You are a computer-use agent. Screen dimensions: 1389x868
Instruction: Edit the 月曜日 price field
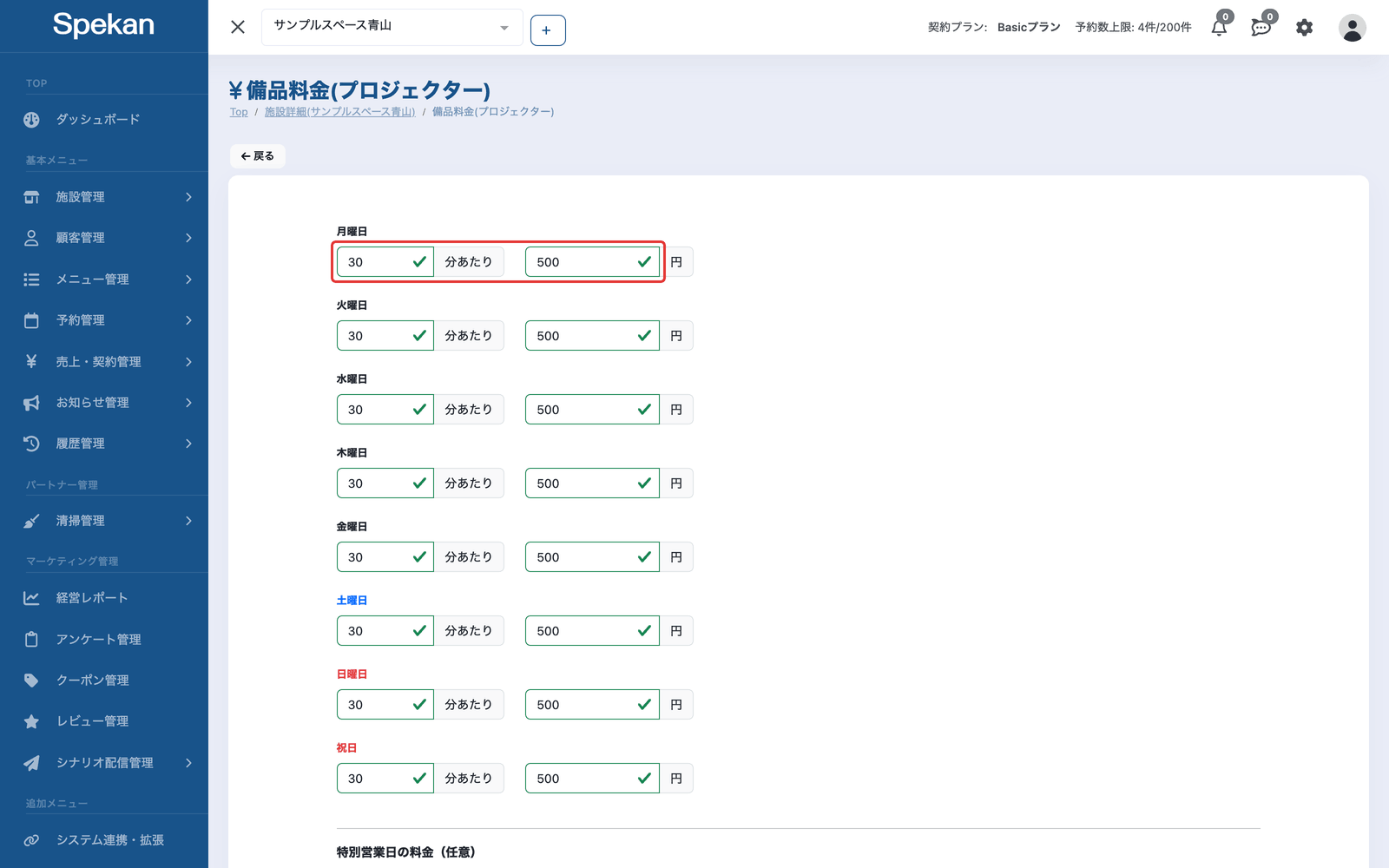(x=592, y=262)
